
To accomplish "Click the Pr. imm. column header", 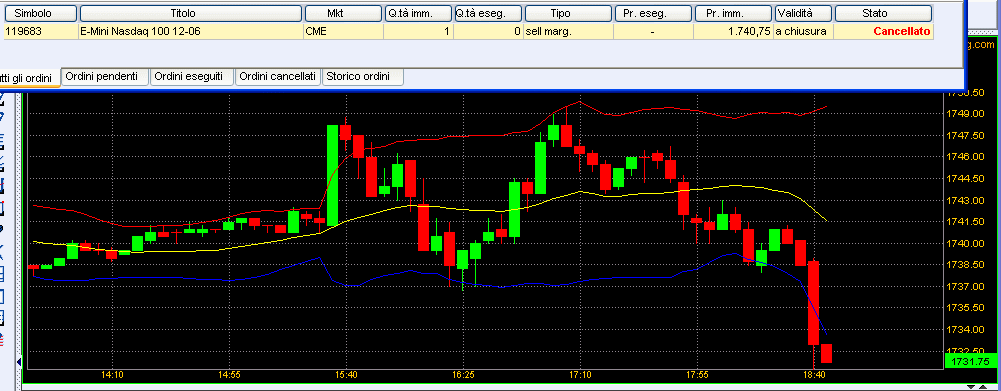I will tap(733, 13).
